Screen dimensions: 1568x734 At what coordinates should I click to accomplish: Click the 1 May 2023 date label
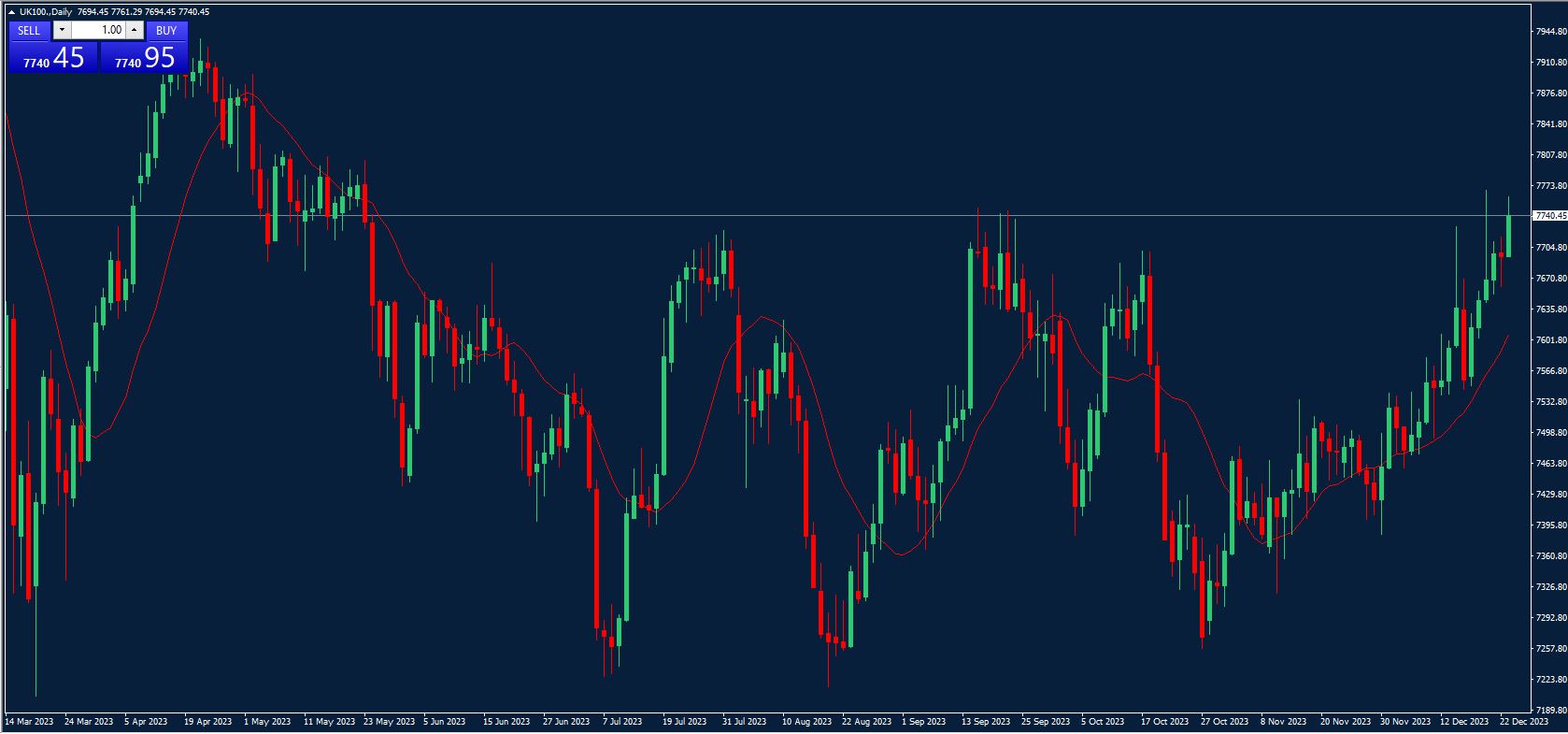(x=267, y=722)
